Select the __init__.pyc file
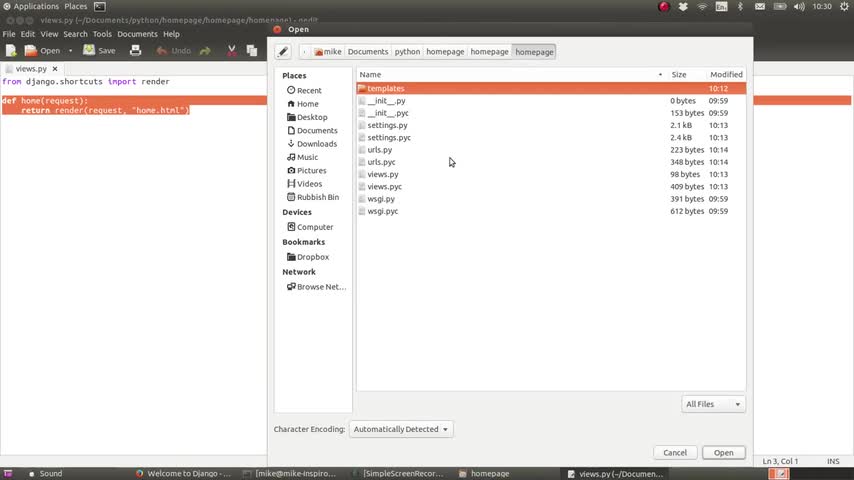The image size is (854, 480). (x=551, y=113)
